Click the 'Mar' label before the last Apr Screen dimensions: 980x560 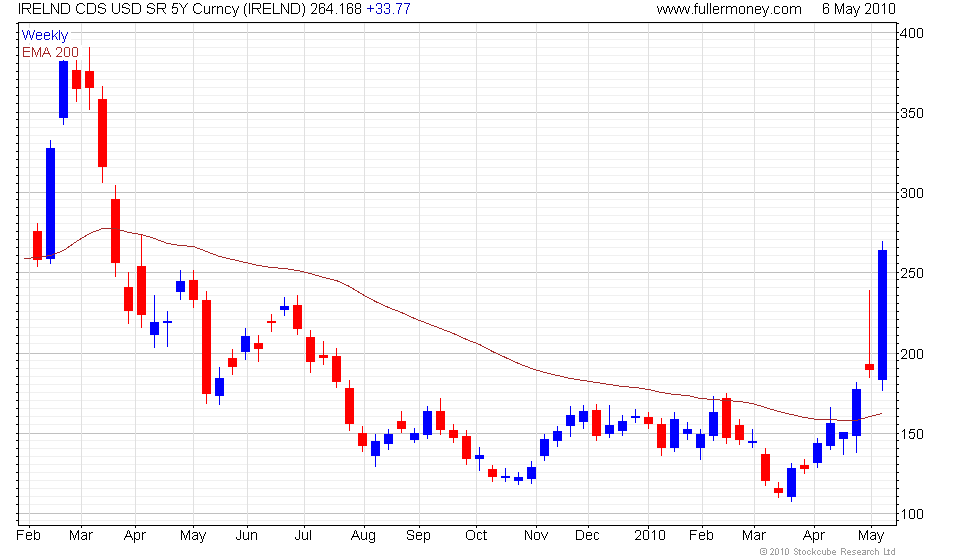click(754, 536)
